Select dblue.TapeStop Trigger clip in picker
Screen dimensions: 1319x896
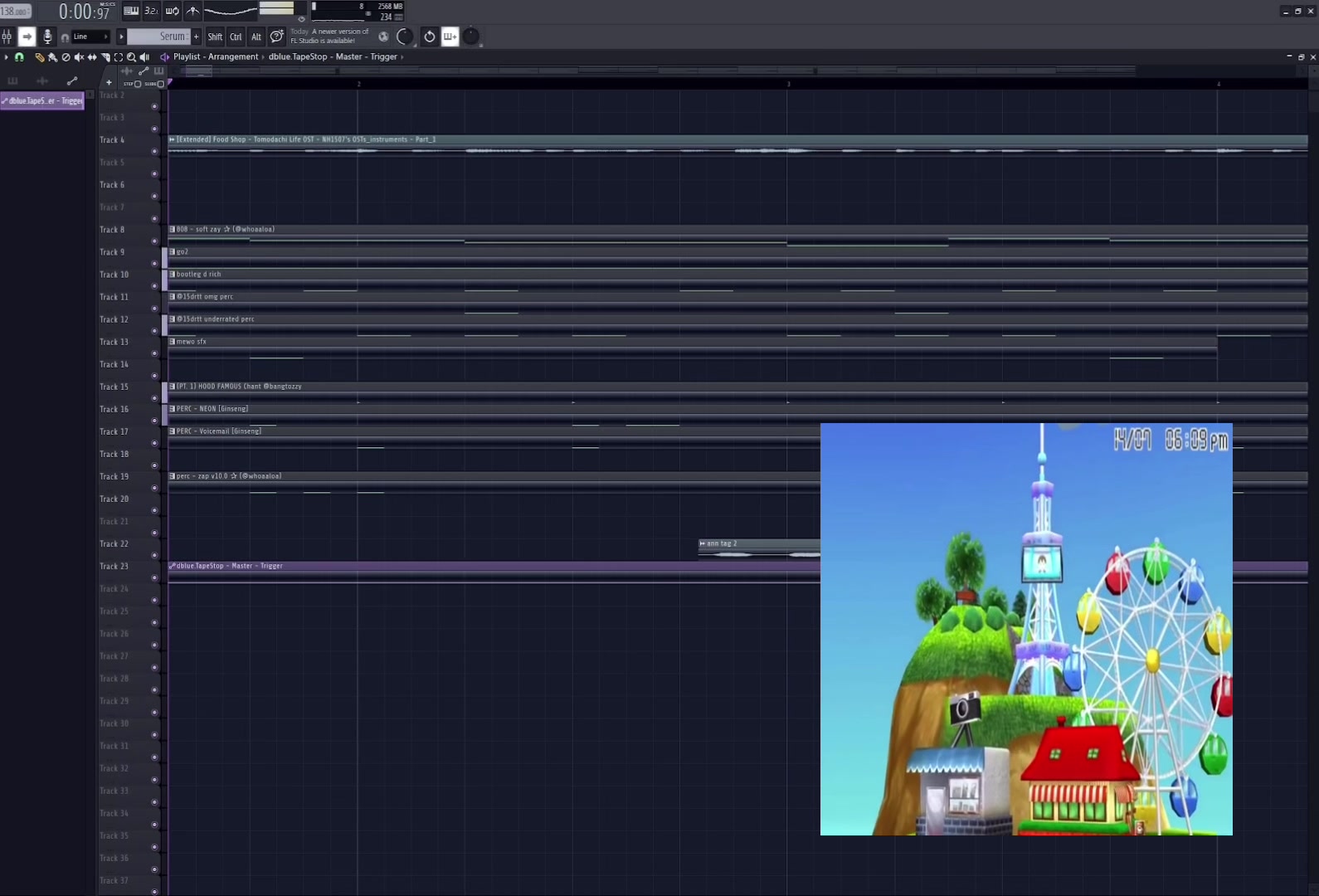coord(42,101)
